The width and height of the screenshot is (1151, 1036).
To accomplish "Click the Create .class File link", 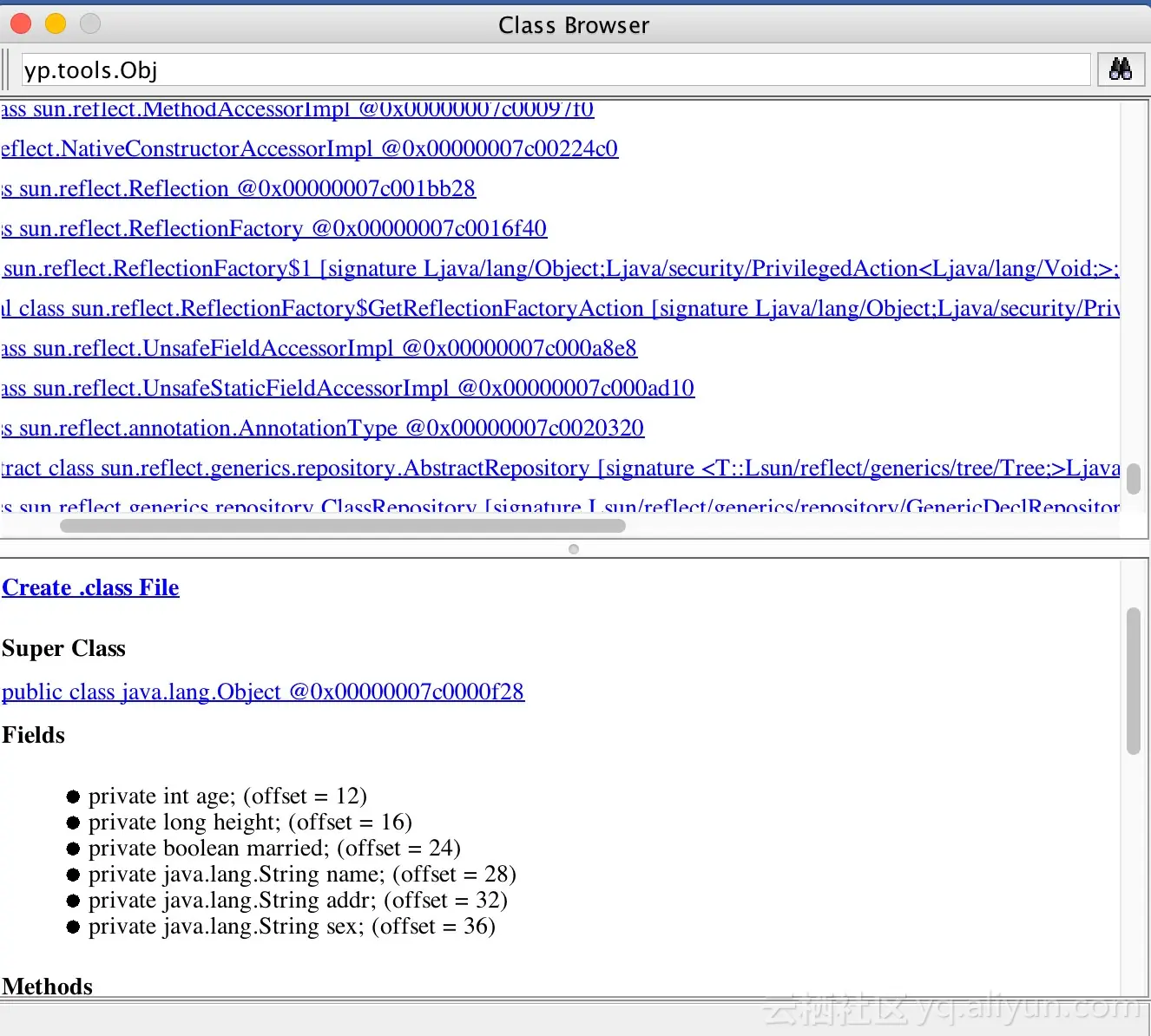I will (x=90, y=587).
